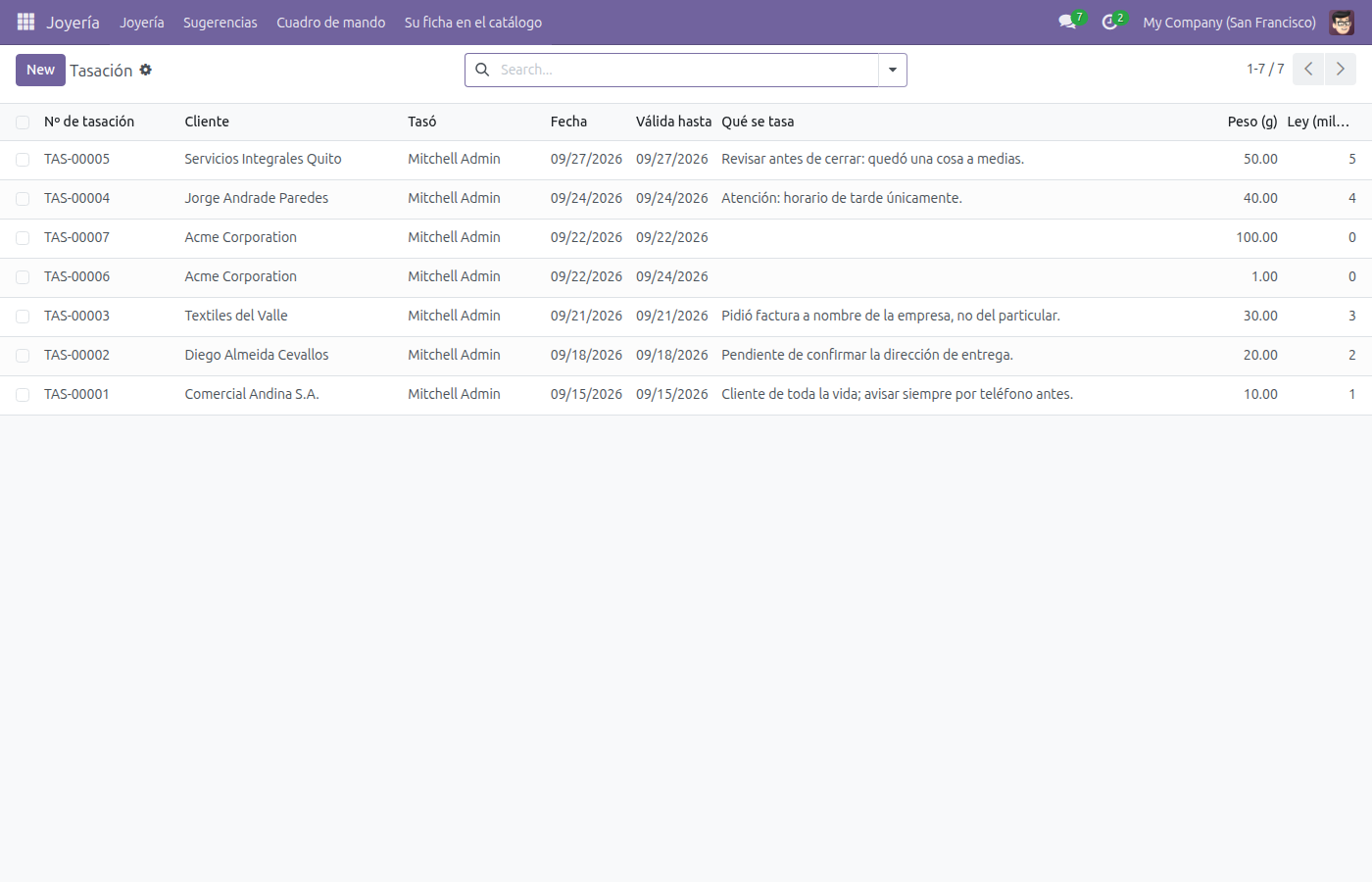Click client Textiles del Valle
This screenshot has height=882, width=1372.
coord(236,316)
